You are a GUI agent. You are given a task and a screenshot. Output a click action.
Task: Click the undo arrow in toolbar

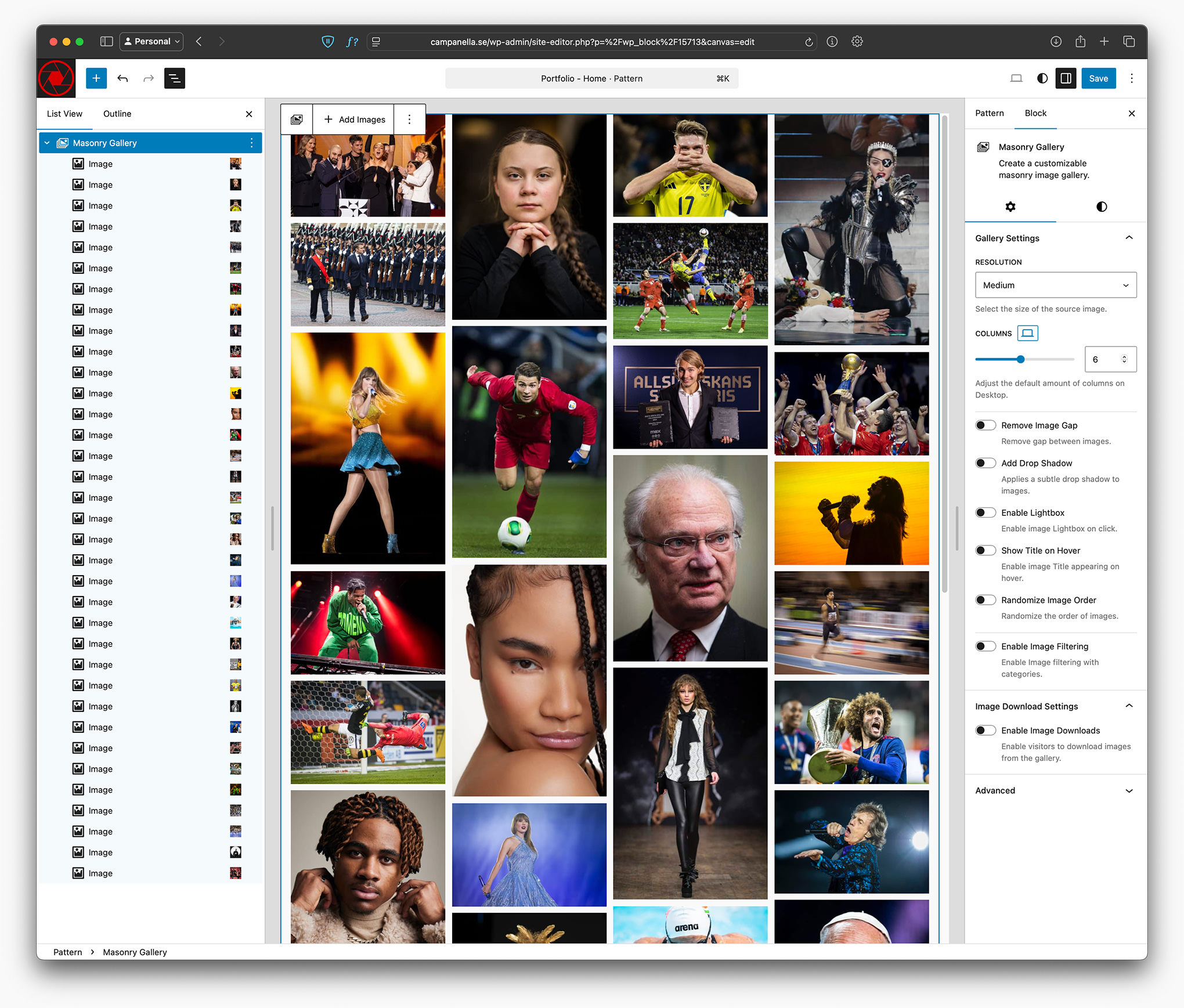click(x=122, y=78)
